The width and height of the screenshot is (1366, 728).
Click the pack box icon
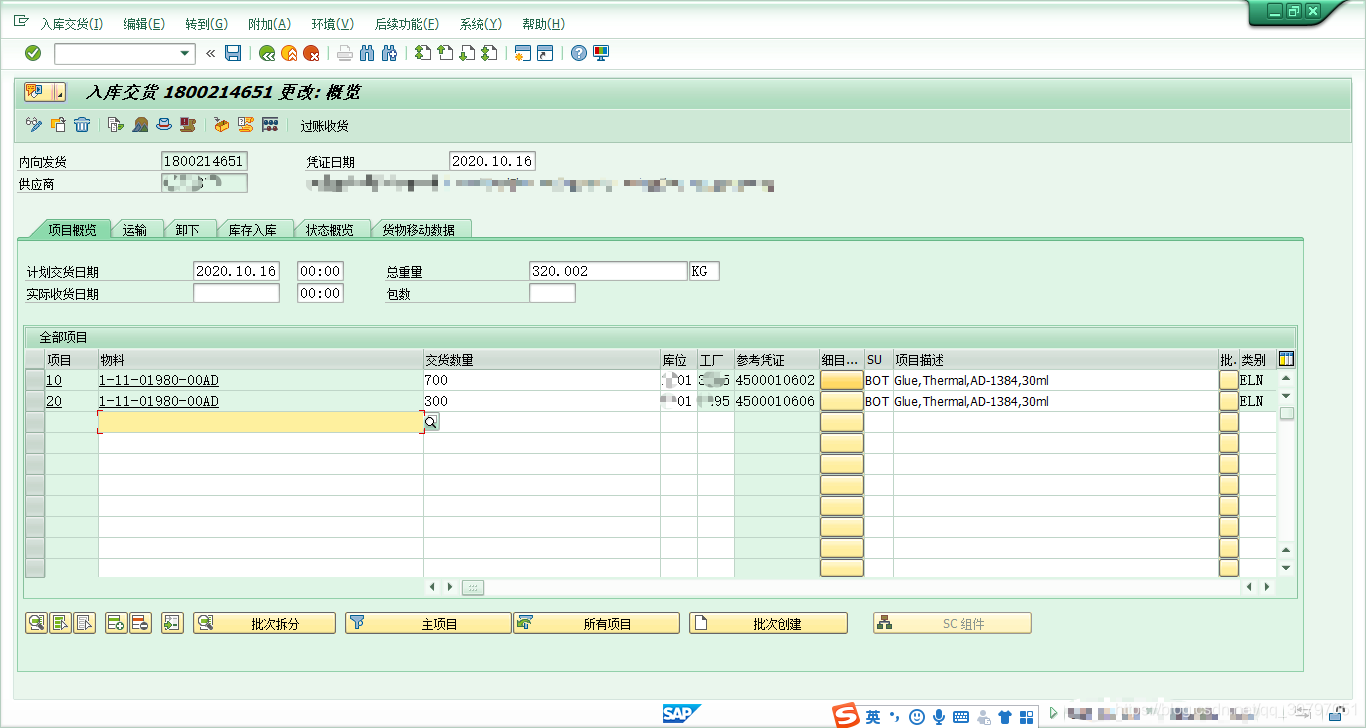(221, 125)
